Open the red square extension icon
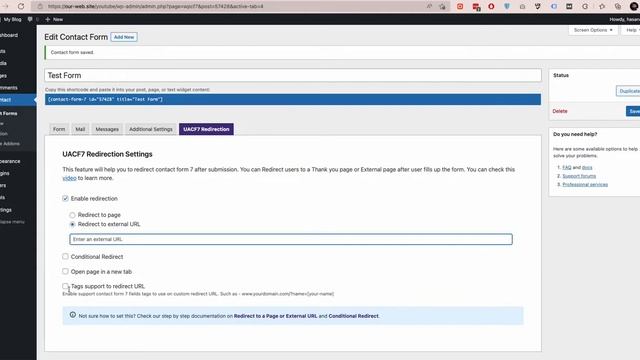The height and width of the screenshot is (360, 640). [460, 6]
